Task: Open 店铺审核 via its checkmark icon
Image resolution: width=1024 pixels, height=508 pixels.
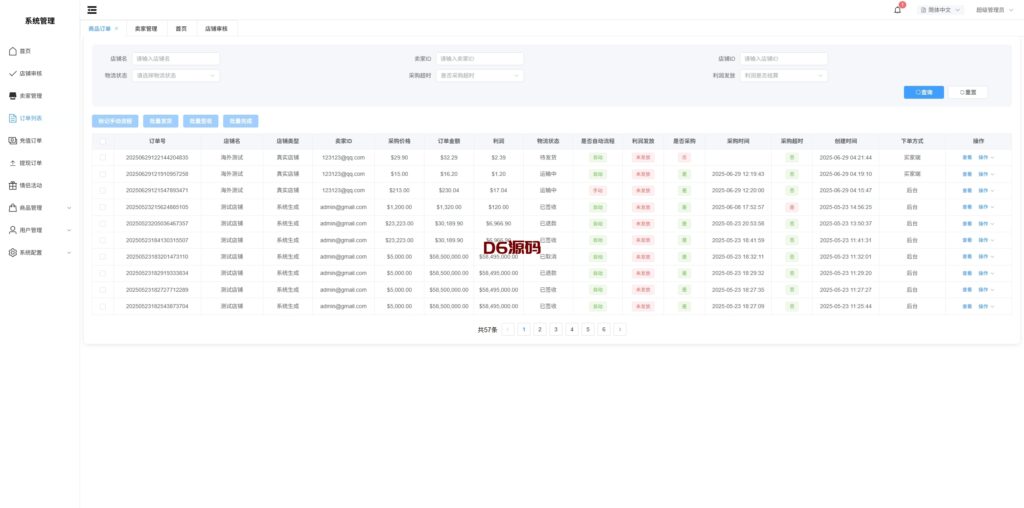Action: pyautogui.click(x=12, y=73)
